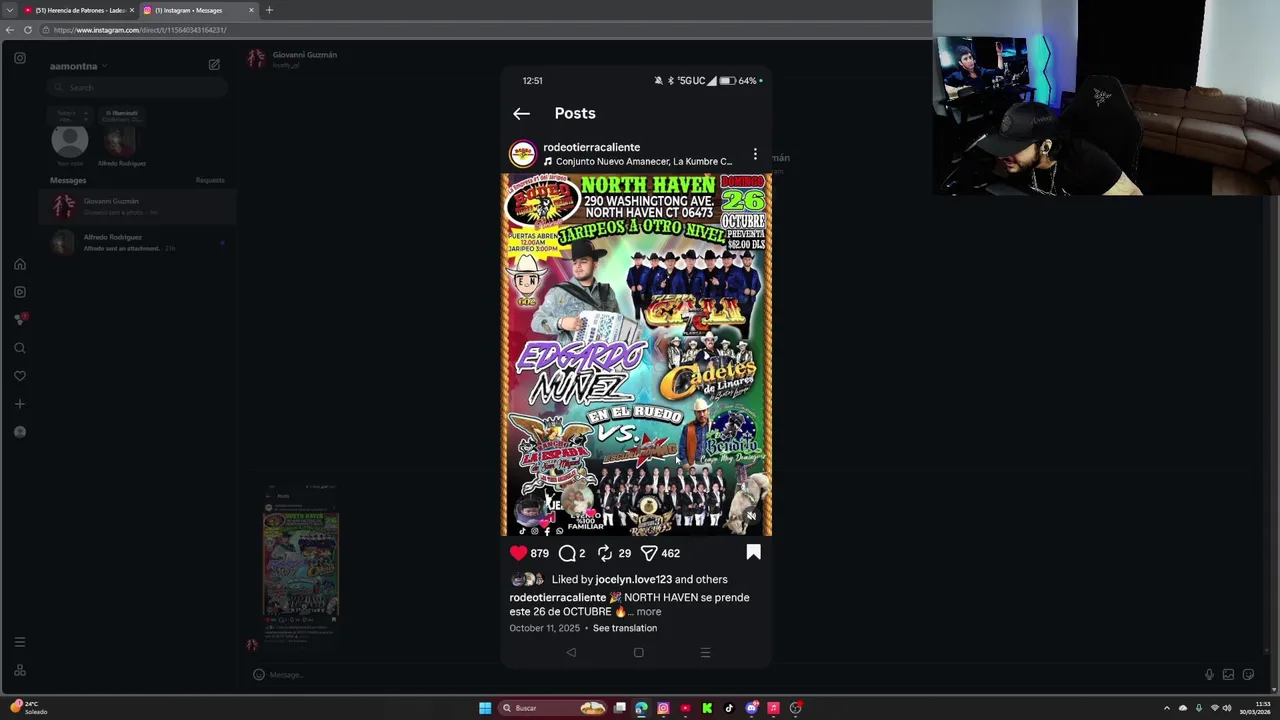Open the bottom apps icon in the Instagram sidebar
Image resolution: width=1280 pixels, height=720 pixels.
tap(20, 670)
